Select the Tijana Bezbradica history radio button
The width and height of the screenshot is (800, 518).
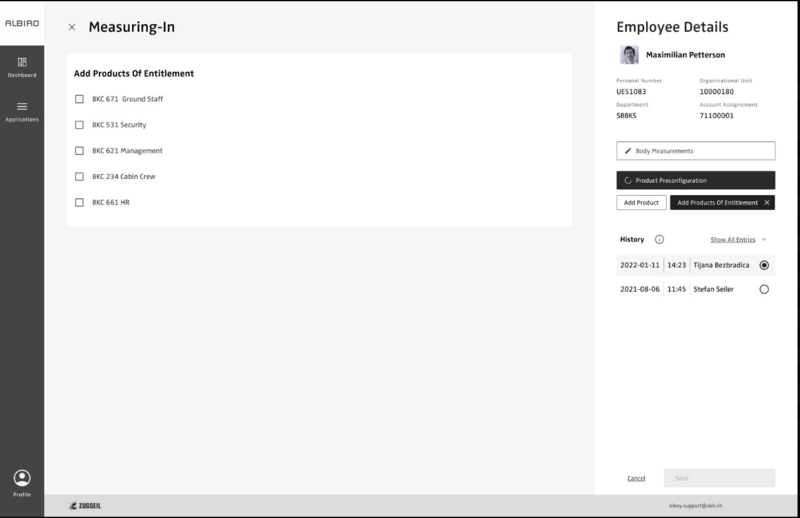tap(764, 265)
